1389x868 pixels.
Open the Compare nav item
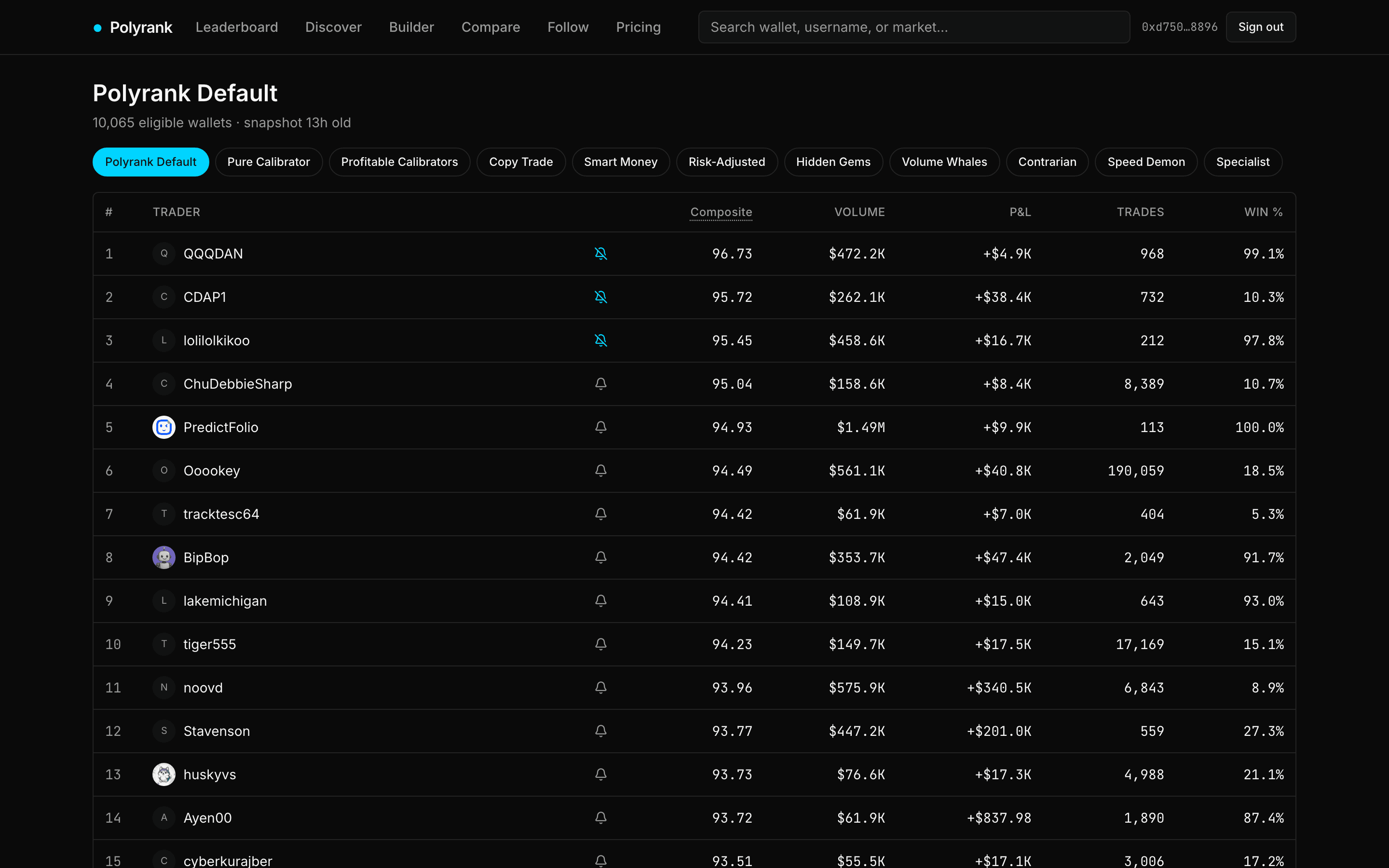491,27
